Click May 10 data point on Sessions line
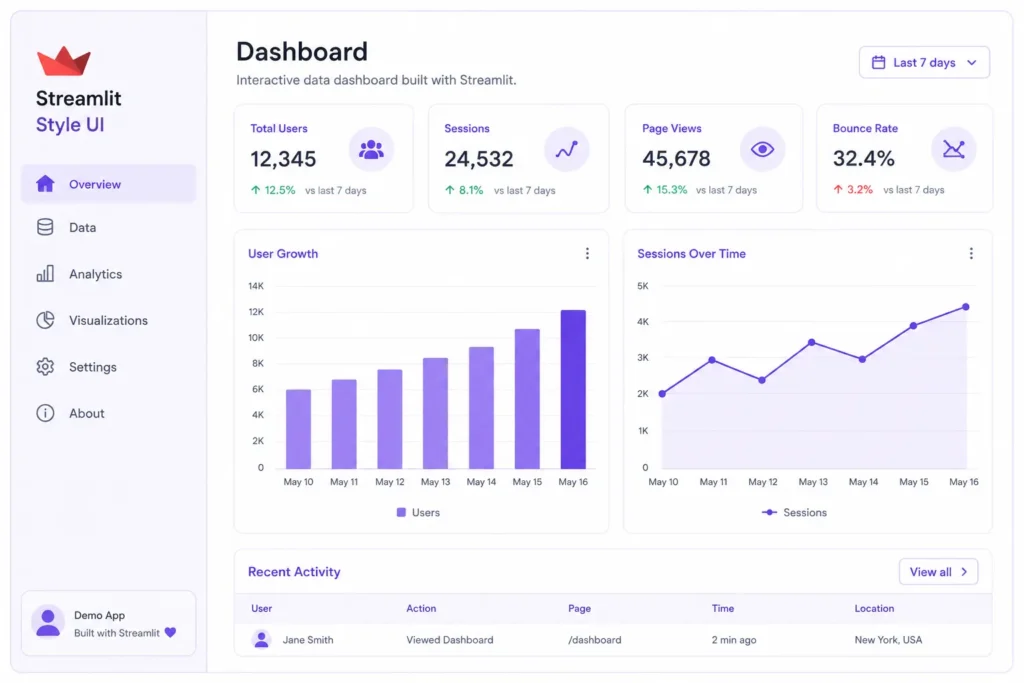 662,394
